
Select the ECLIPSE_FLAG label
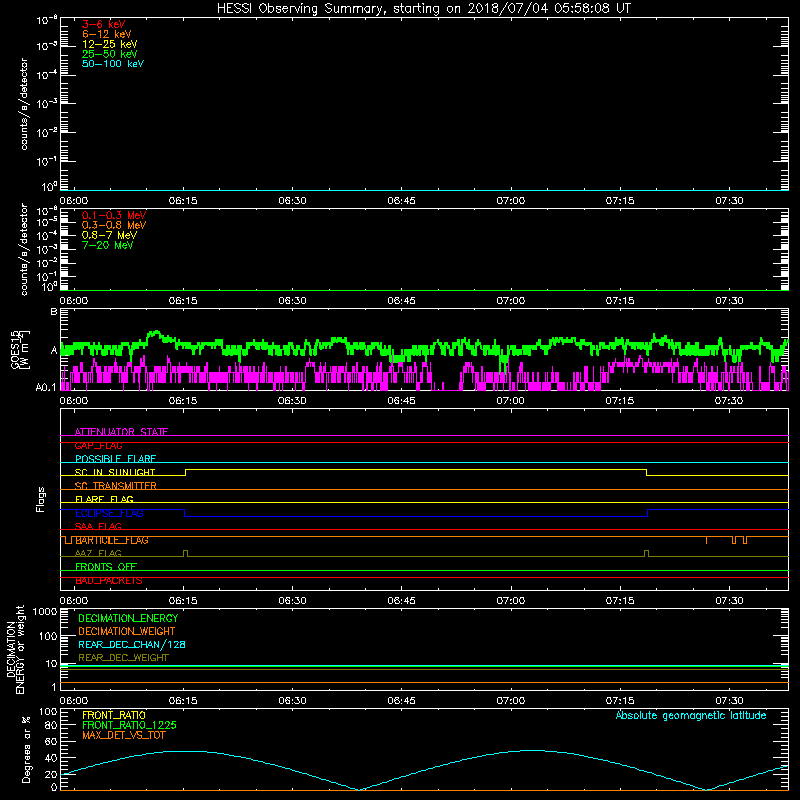[x=109, y=513]
